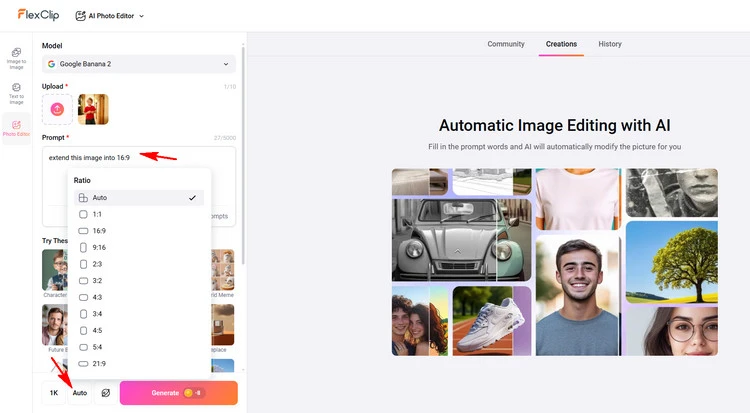Screen dimensions: 750x413
Task: Click the icon button beside Auto ratio
Action: click(105, 393)
